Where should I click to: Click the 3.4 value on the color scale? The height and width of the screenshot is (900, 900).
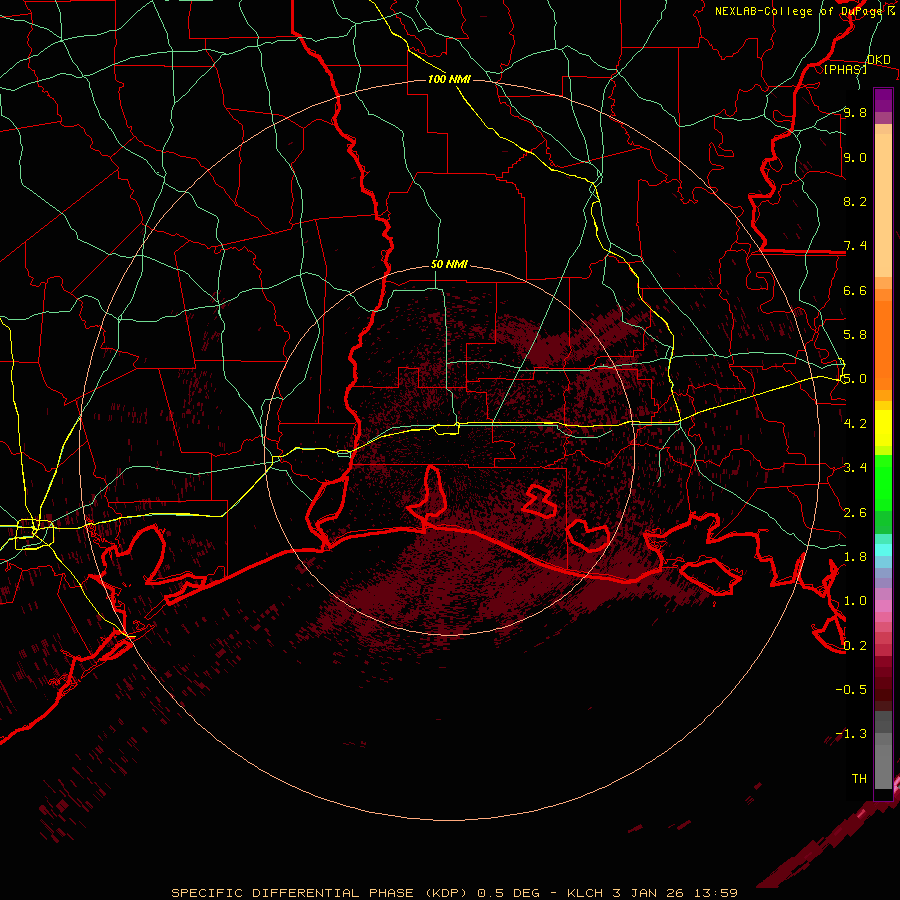click(855, 467)
